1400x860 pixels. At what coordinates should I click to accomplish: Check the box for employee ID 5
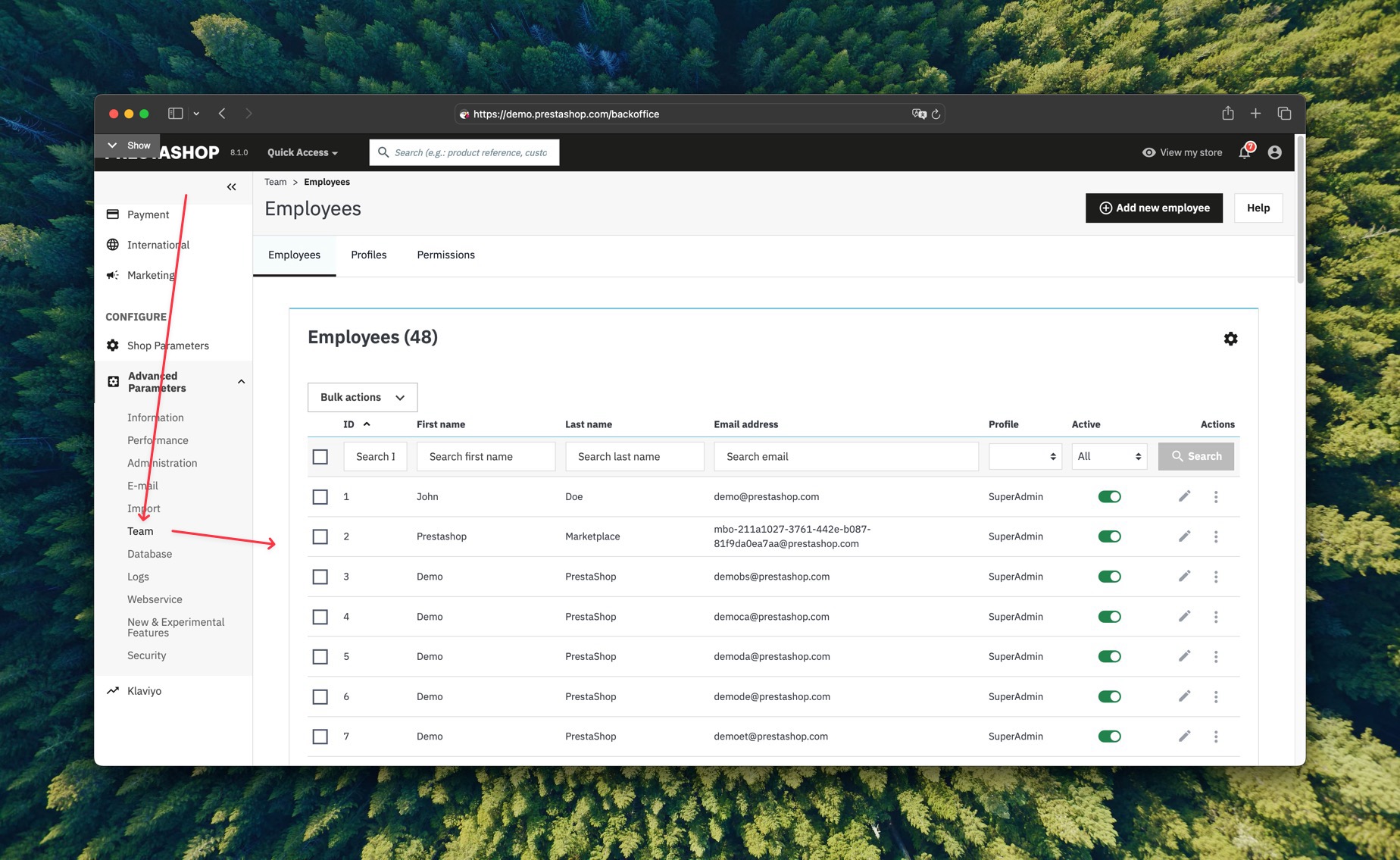coord(320,656)
